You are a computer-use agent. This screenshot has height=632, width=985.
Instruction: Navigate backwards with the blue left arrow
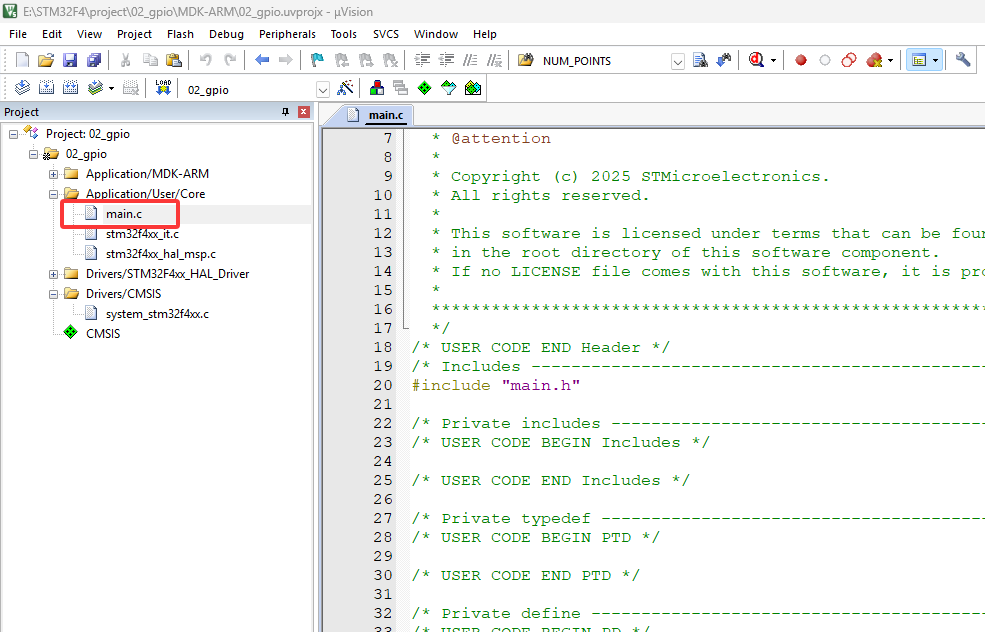[x=262, y=60]
